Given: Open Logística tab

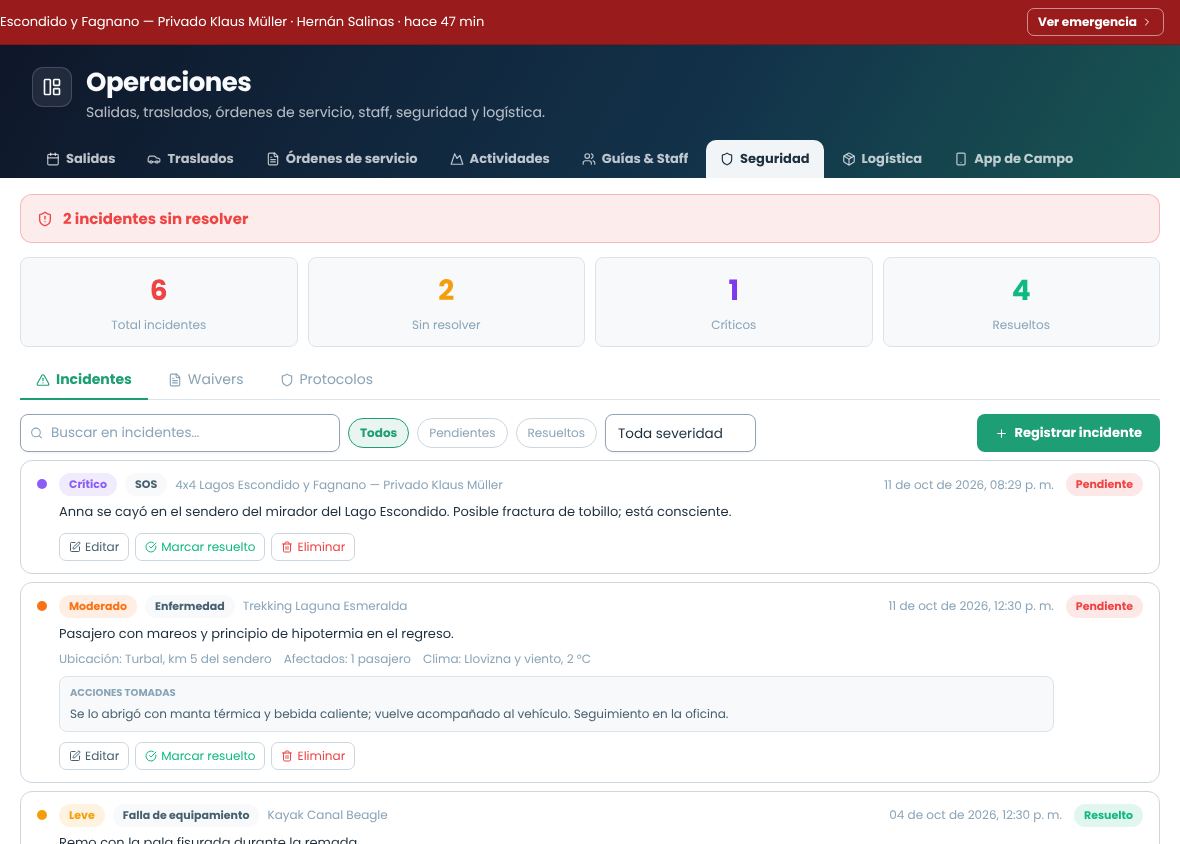Looking at the screenshot, I should pyautogui.click(x=882, y=159).
